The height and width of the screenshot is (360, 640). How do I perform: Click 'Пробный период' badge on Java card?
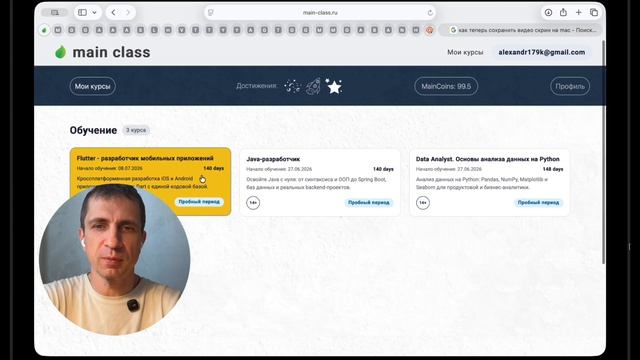tap(369, 202)
